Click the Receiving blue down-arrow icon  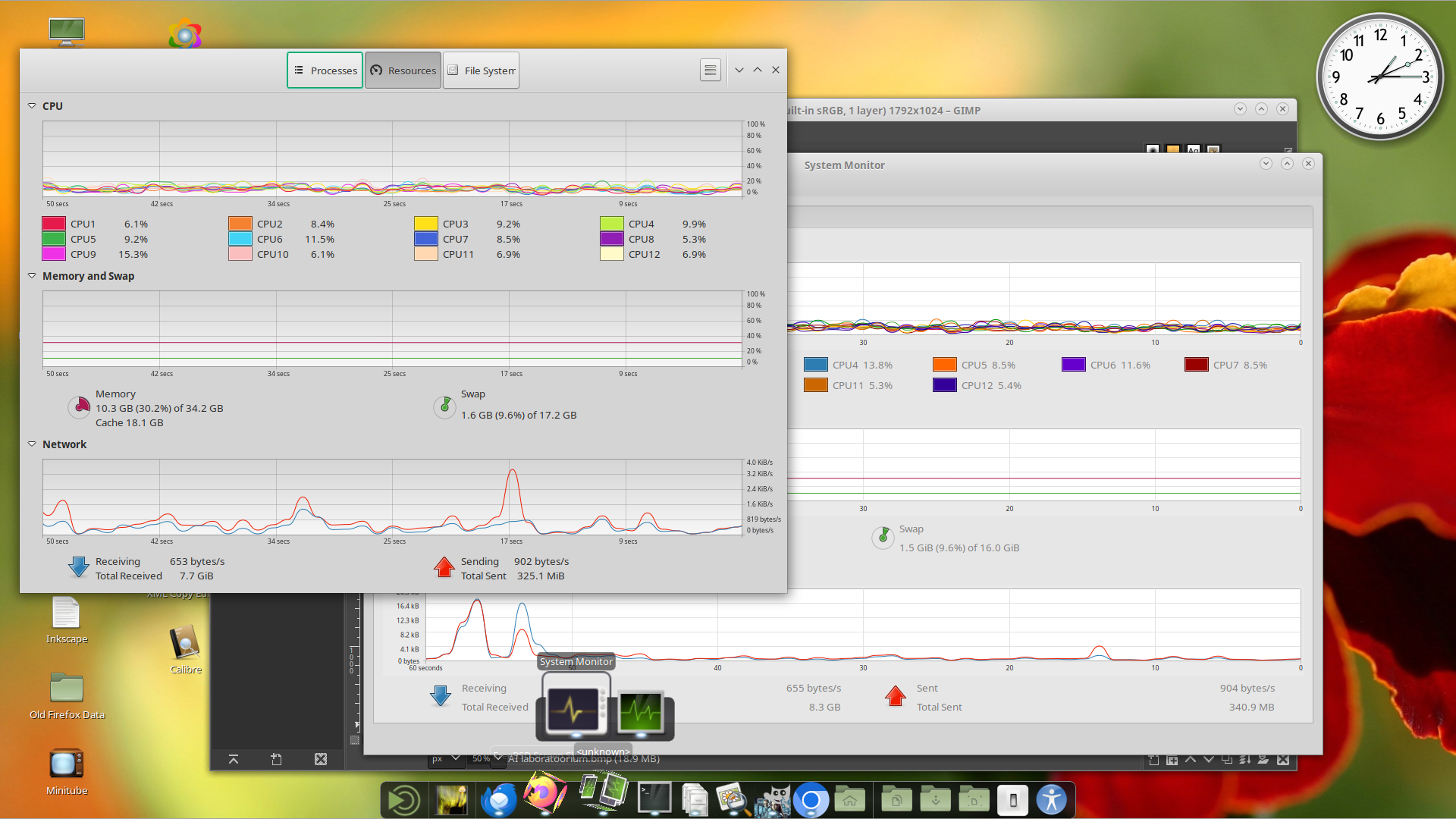coord(79,568)
